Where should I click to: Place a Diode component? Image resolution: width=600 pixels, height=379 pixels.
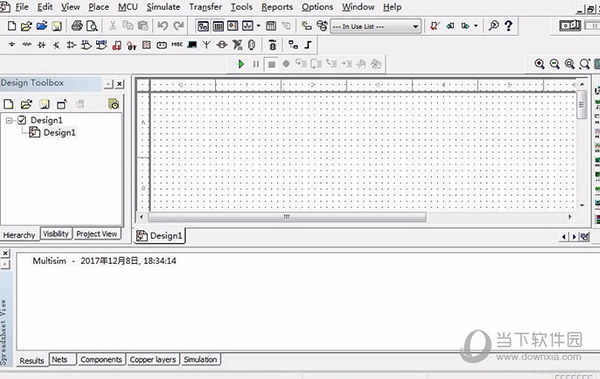pos(42,45)
